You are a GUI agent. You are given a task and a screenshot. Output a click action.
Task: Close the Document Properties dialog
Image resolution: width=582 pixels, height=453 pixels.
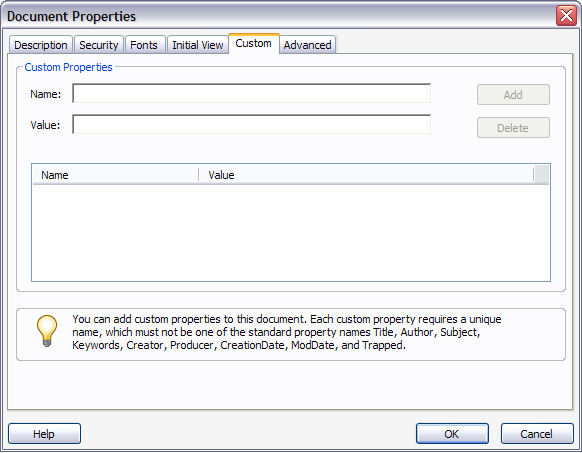pyautogui.click(x=566, y=16)
